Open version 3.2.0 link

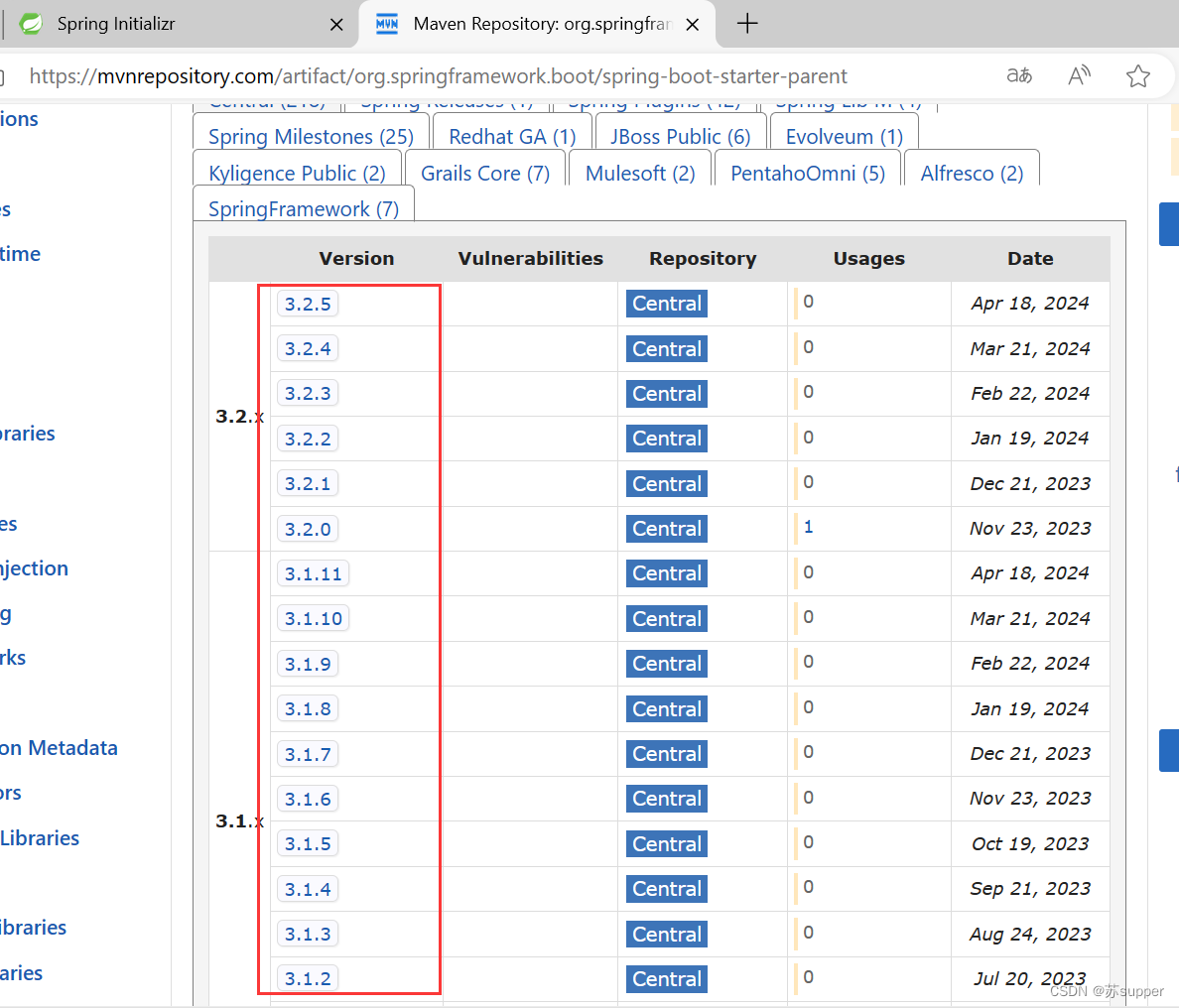[308, 529]
